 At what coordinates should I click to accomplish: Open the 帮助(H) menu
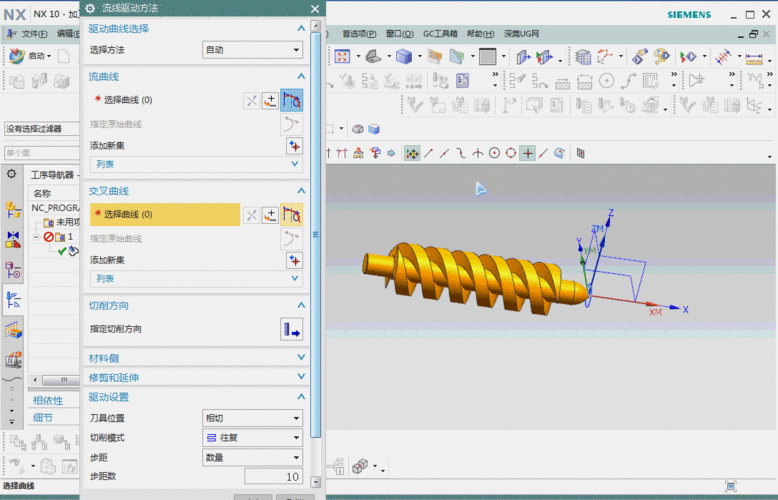coord(481,33)
